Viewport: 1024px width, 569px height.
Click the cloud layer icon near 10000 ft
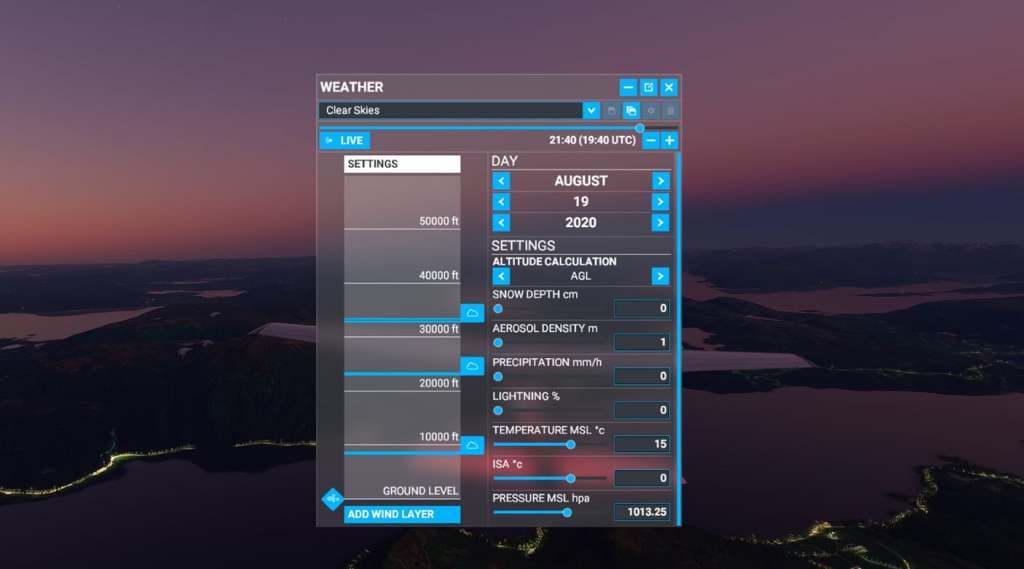pyautogui.click(x=472, y=445)
